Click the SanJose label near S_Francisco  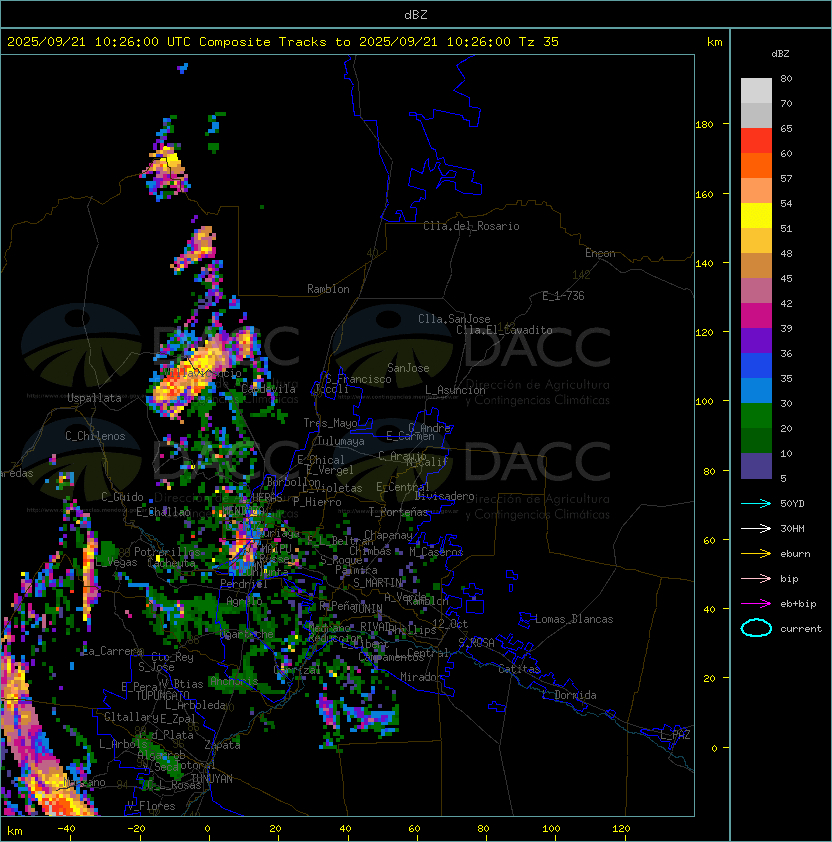[x=408, y=368]
